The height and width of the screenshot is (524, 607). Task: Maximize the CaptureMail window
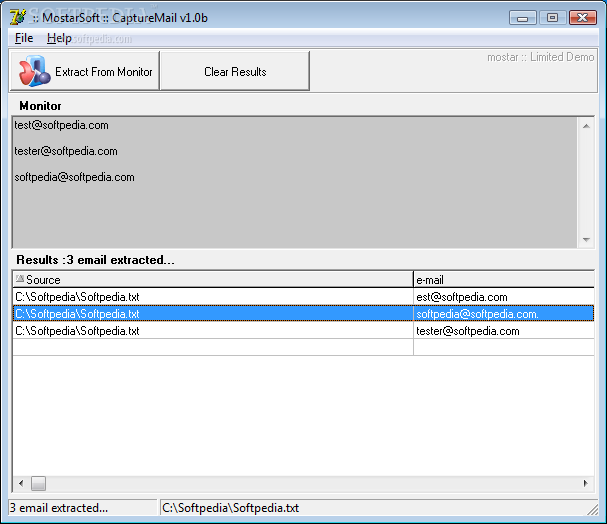pyautogui.click(x=552, y=18)
